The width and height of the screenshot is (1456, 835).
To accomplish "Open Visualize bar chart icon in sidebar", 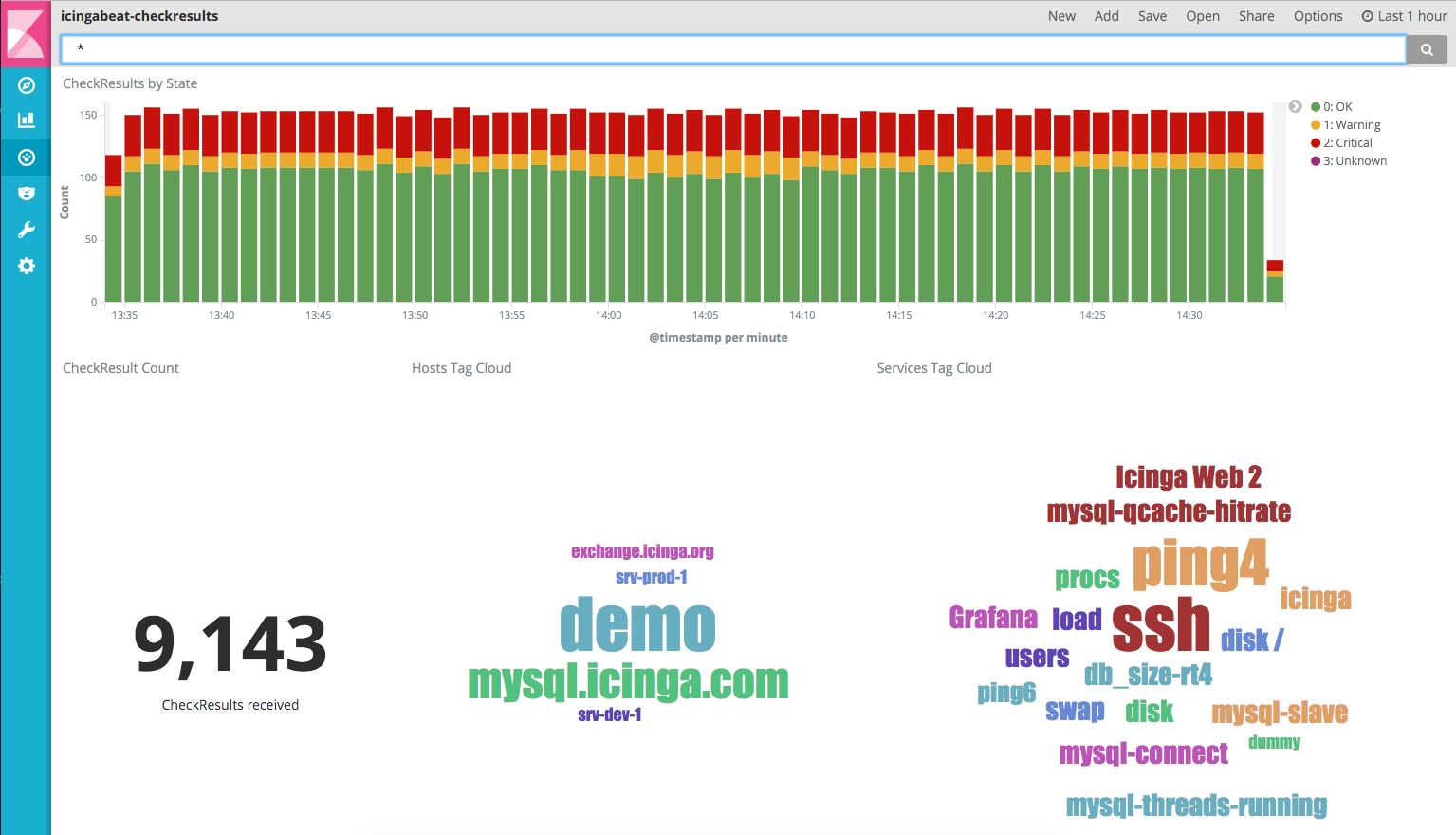I will tap(26, 121).
